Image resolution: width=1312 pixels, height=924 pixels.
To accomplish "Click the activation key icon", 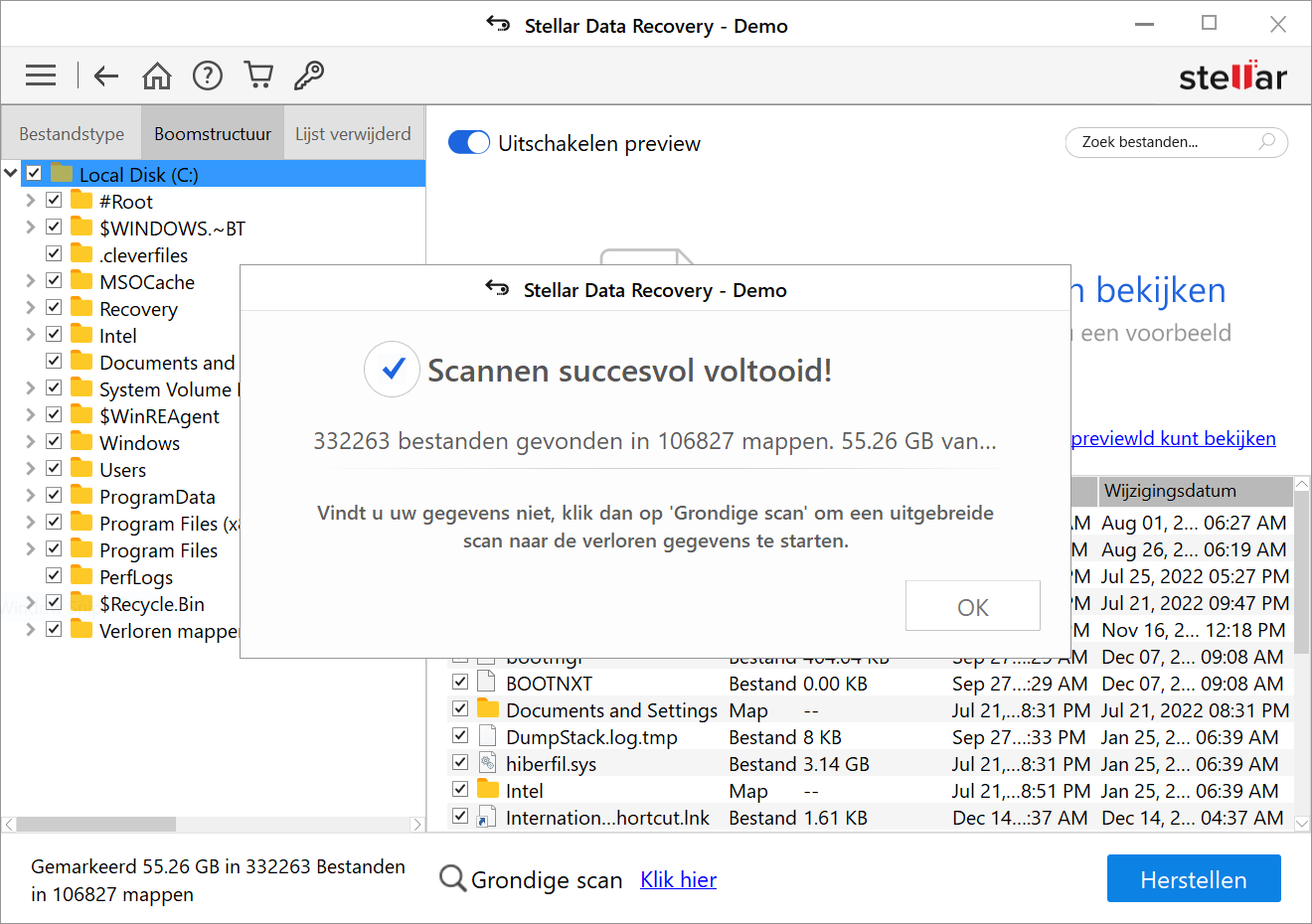I will 309,76.
